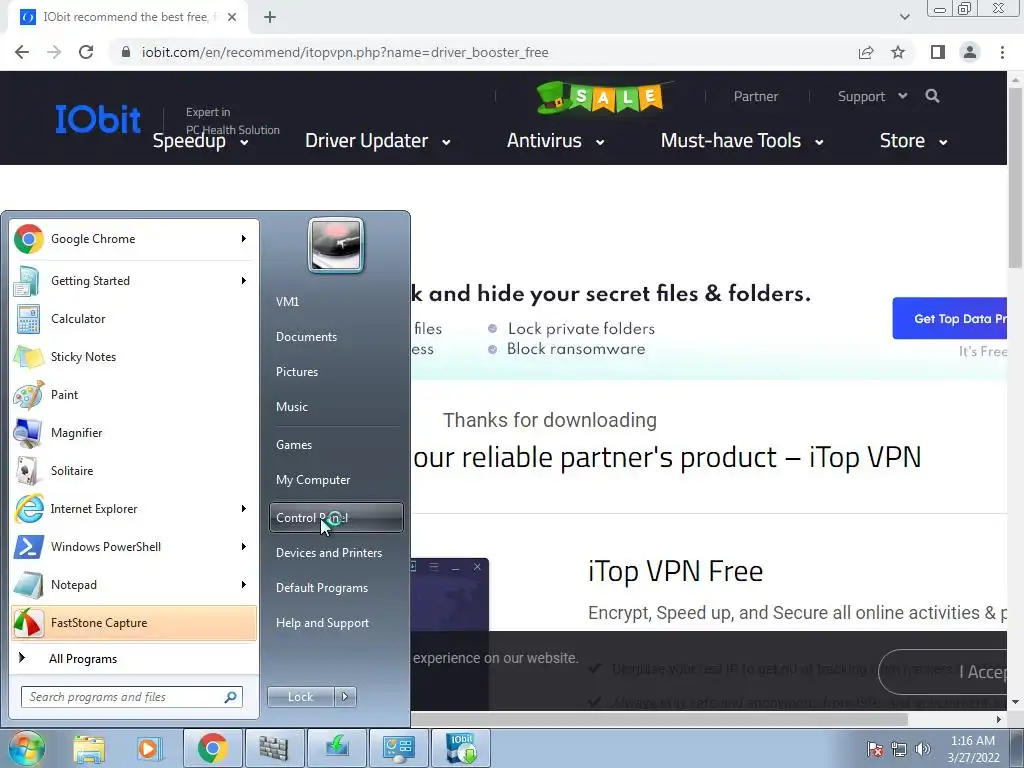
Task: Show All Programs list
Action: pyautogui.click(x=83, y=659)
